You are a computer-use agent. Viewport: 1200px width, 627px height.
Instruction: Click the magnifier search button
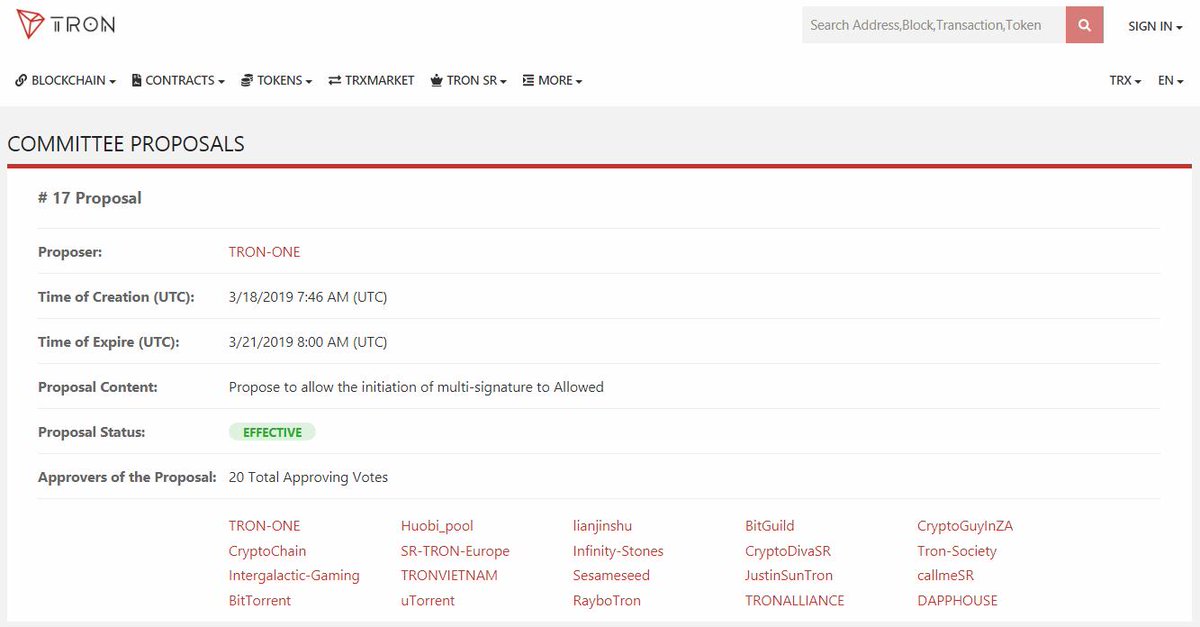pyautogui.click(x=1084, y=25)
